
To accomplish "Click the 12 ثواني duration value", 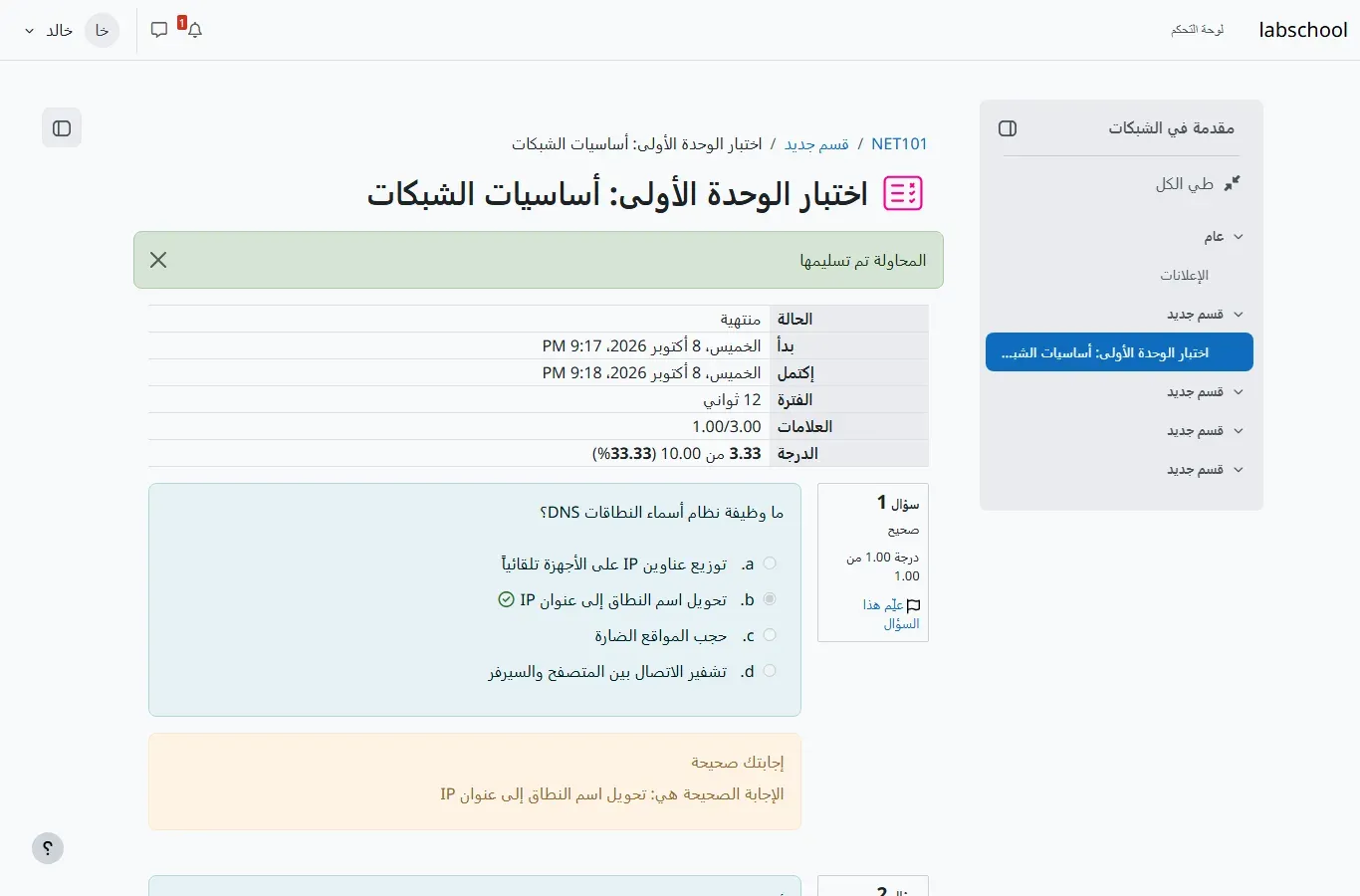I will click(732, 399).
